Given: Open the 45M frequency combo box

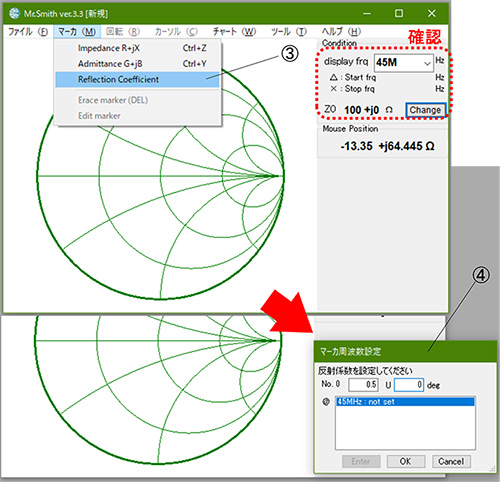Looking at the screenshot, I should (x=404, y=63).
